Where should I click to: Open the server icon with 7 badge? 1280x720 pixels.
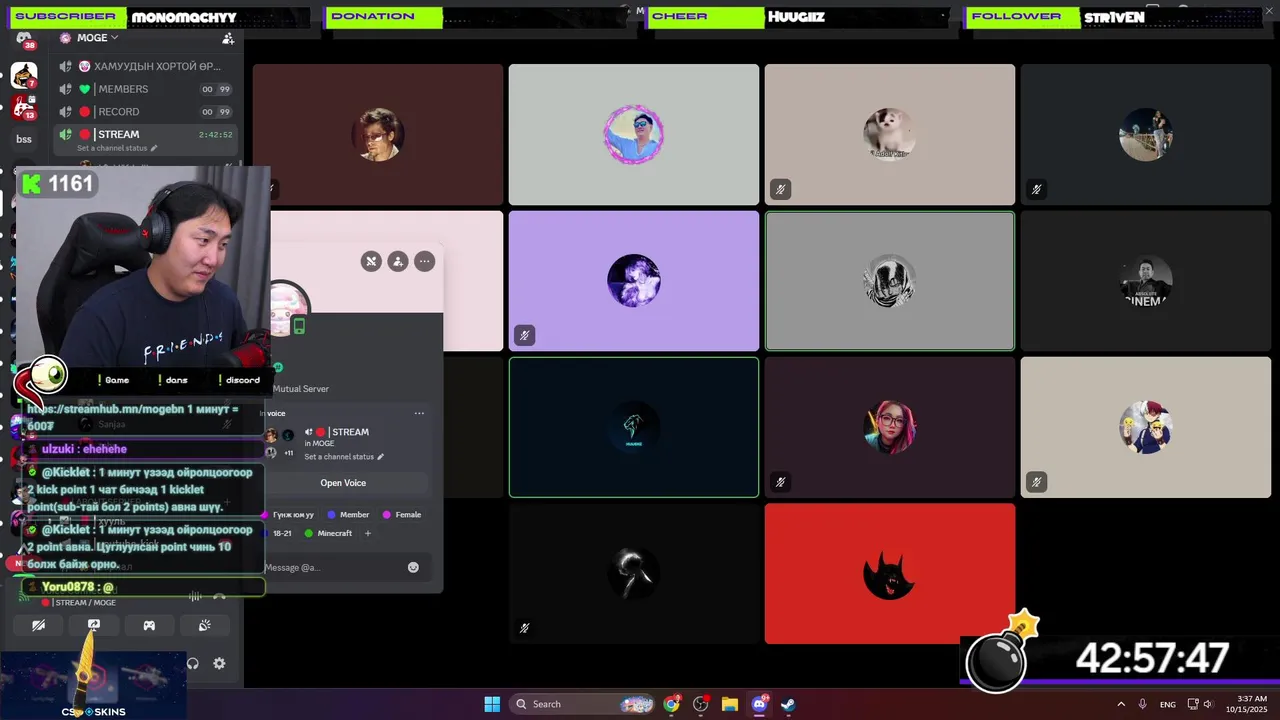pos(24,75)
